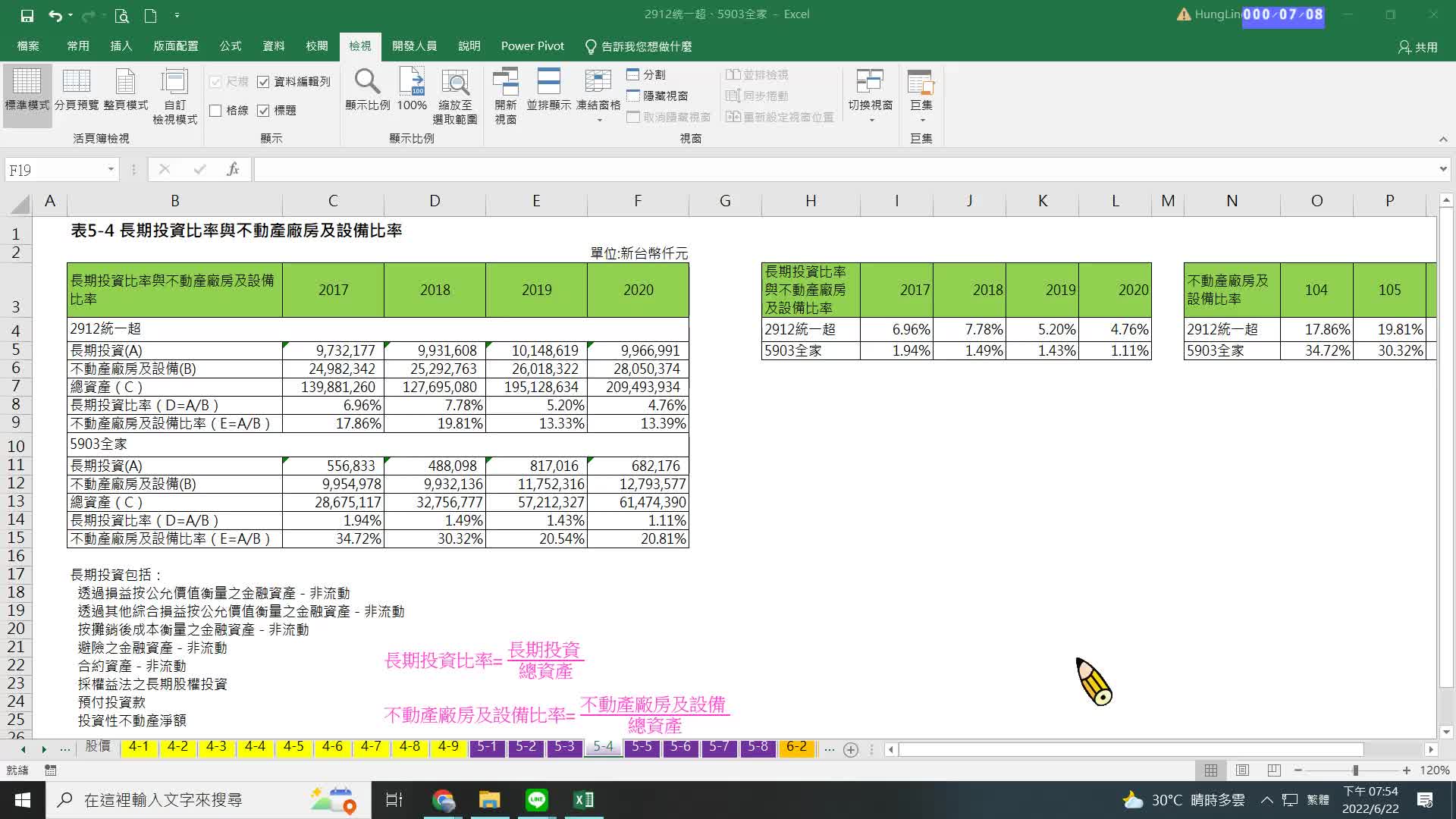Open Undo history dropdown arrow
The height and width of the screenshot is (819, 1456).
(71, 15)
